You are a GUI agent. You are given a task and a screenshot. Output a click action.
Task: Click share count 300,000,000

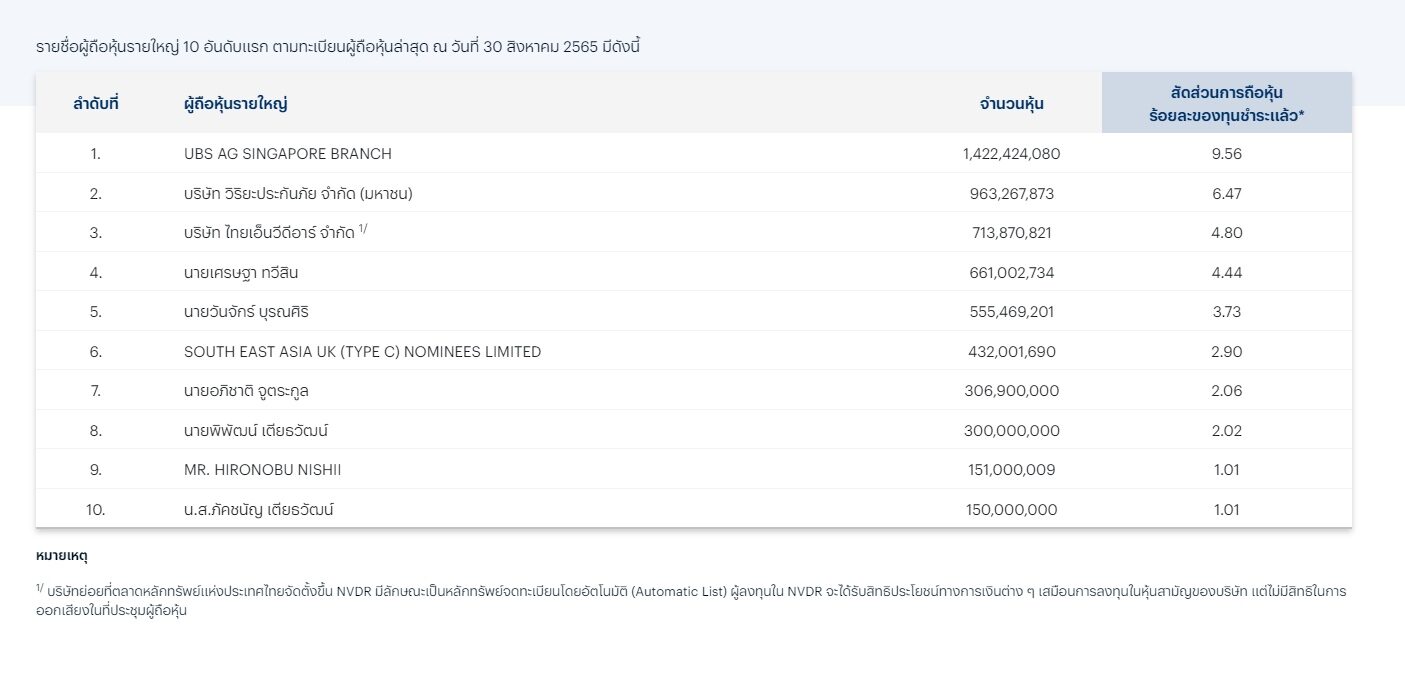[x=1011, y=431]
